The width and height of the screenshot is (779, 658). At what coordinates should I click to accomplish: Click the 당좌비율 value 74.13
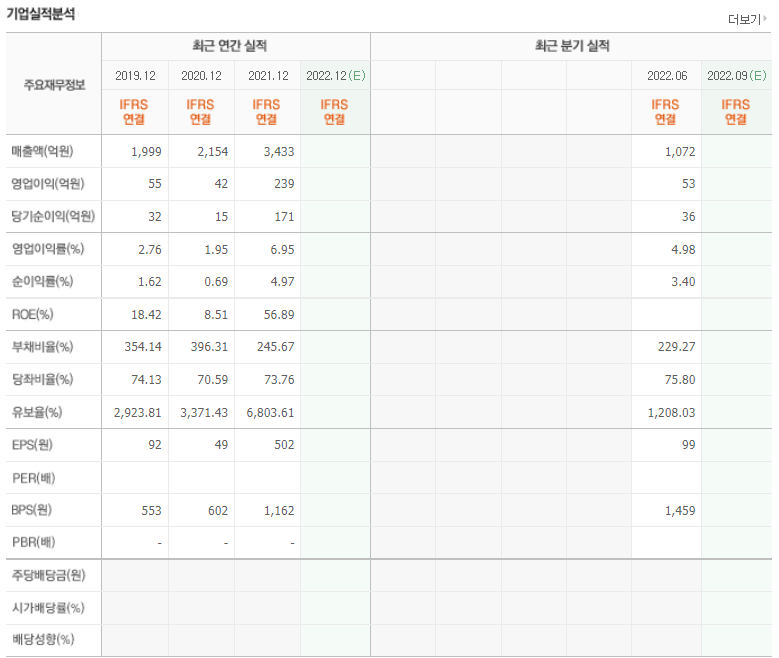click(146, 380)
